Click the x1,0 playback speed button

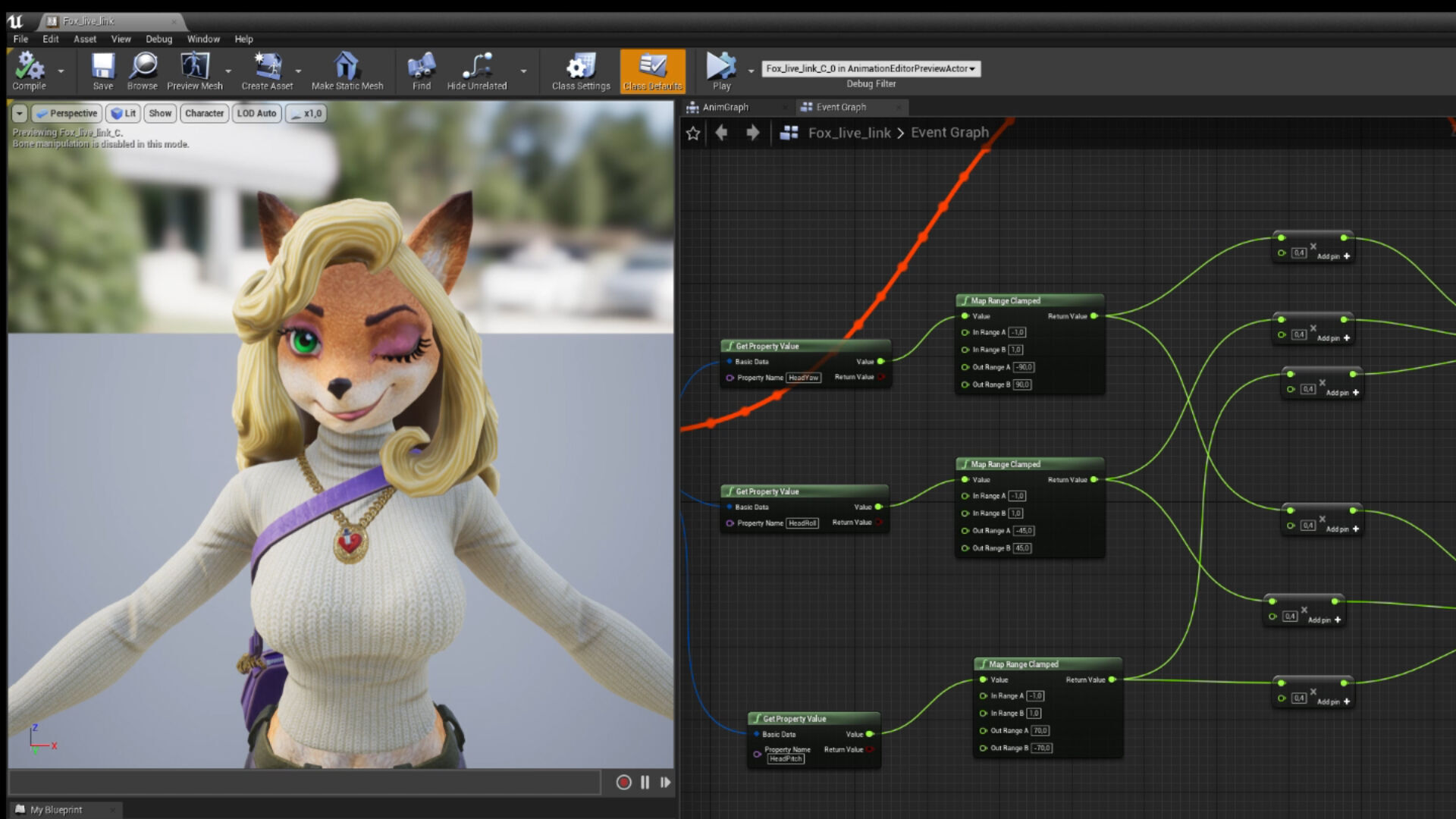click(x=306, y=114)
